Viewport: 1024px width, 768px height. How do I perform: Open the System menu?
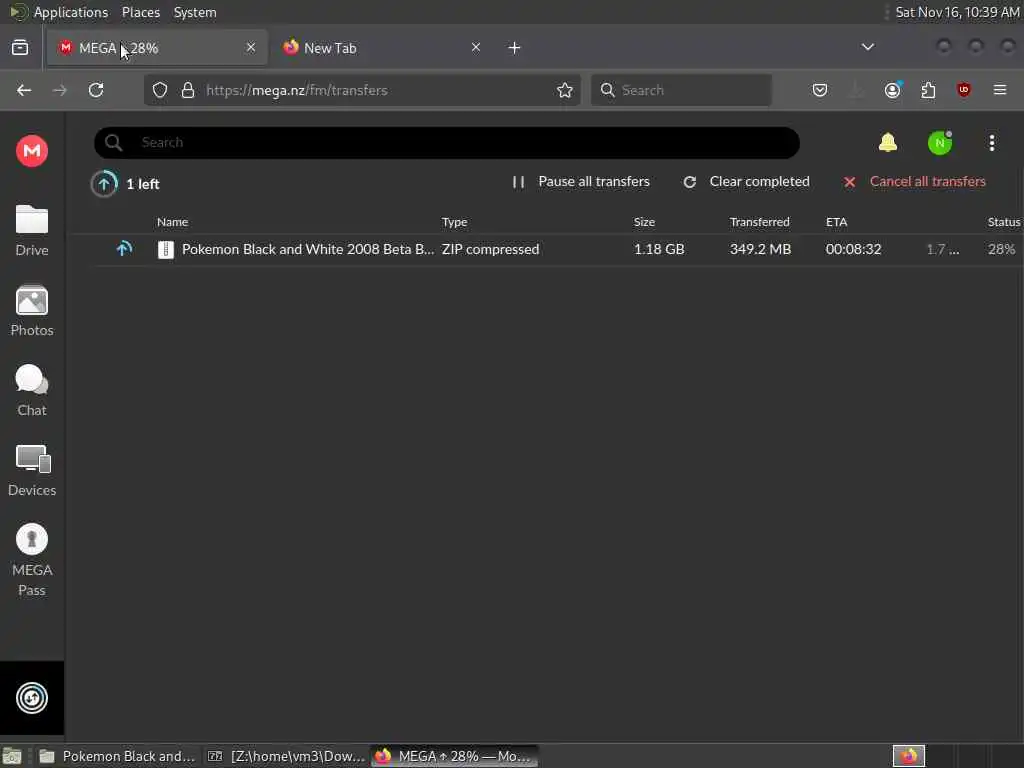[x=195, y=12]
